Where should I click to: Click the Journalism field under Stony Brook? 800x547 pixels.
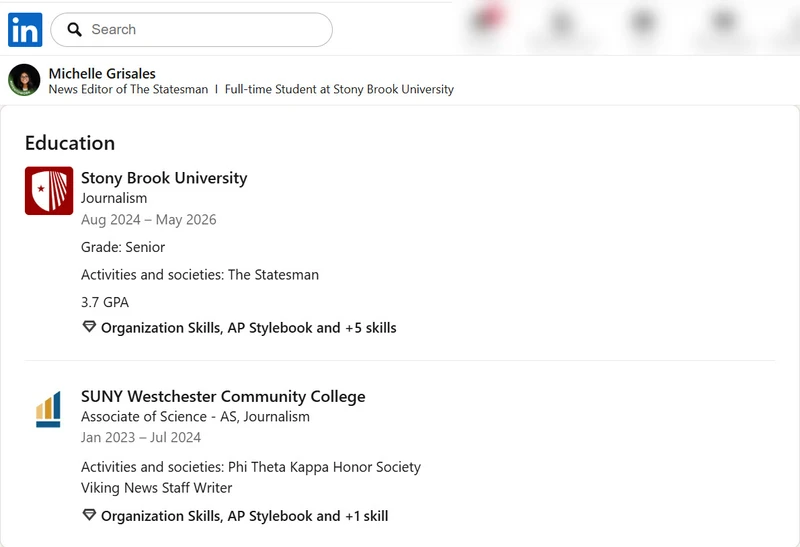point(114,198)
